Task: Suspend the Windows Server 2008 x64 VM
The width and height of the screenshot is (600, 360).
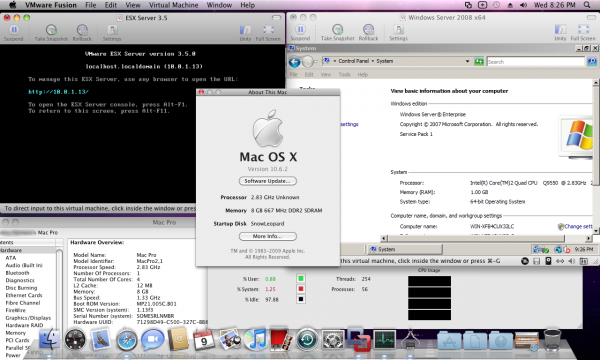Action: click(300, 32)
